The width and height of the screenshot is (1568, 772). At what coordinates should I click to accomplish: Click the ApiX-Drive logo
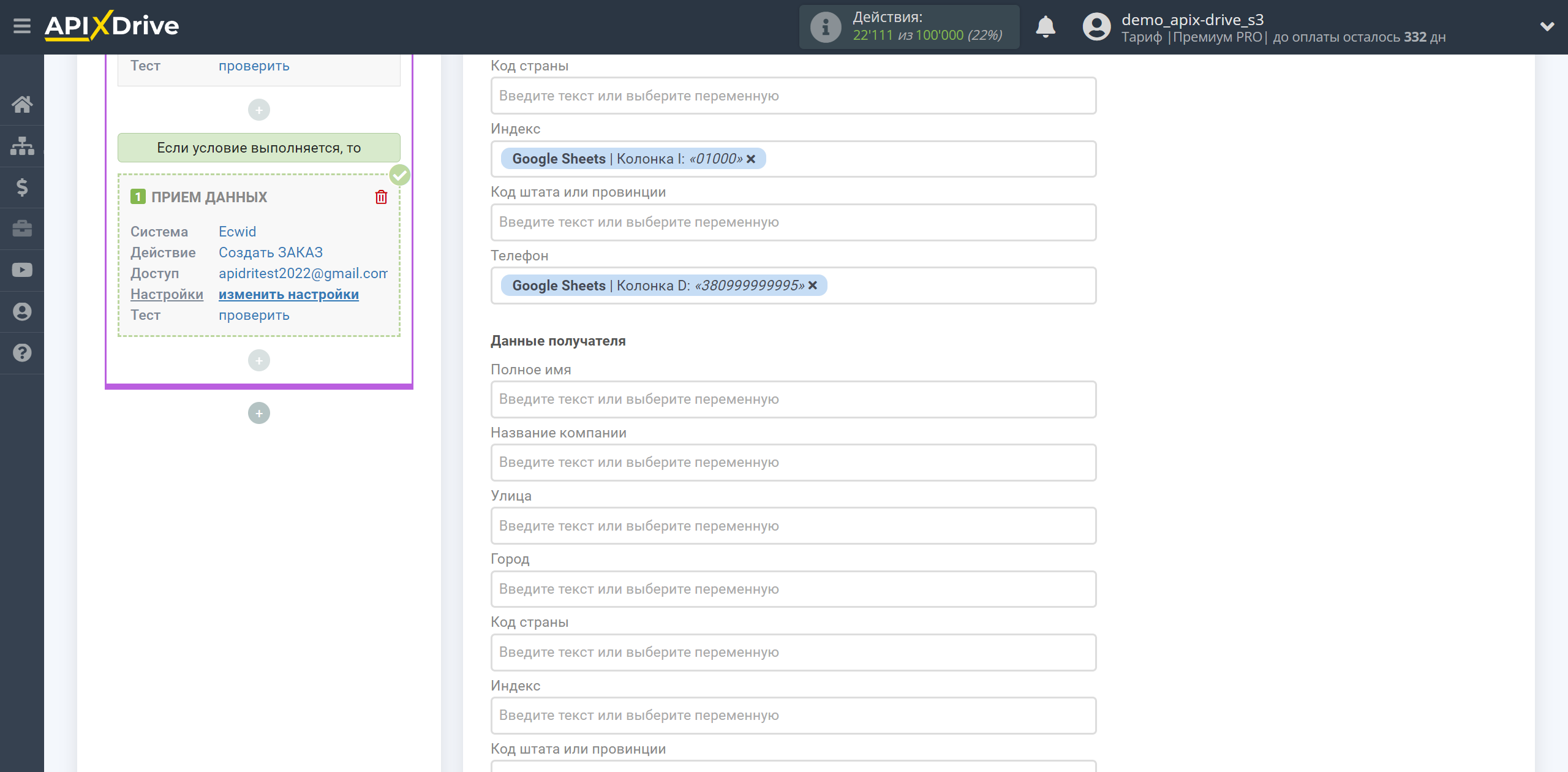(x=111, y=26)
